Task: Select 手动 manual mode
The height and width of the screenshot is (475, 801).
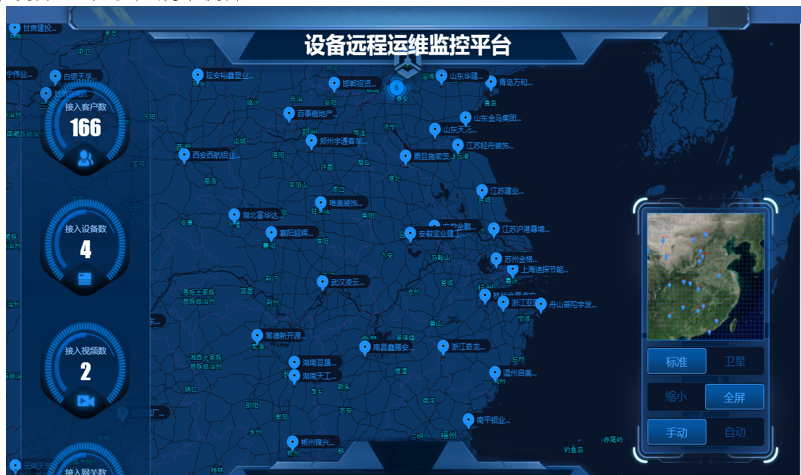Action: click(x=676, y=433)
